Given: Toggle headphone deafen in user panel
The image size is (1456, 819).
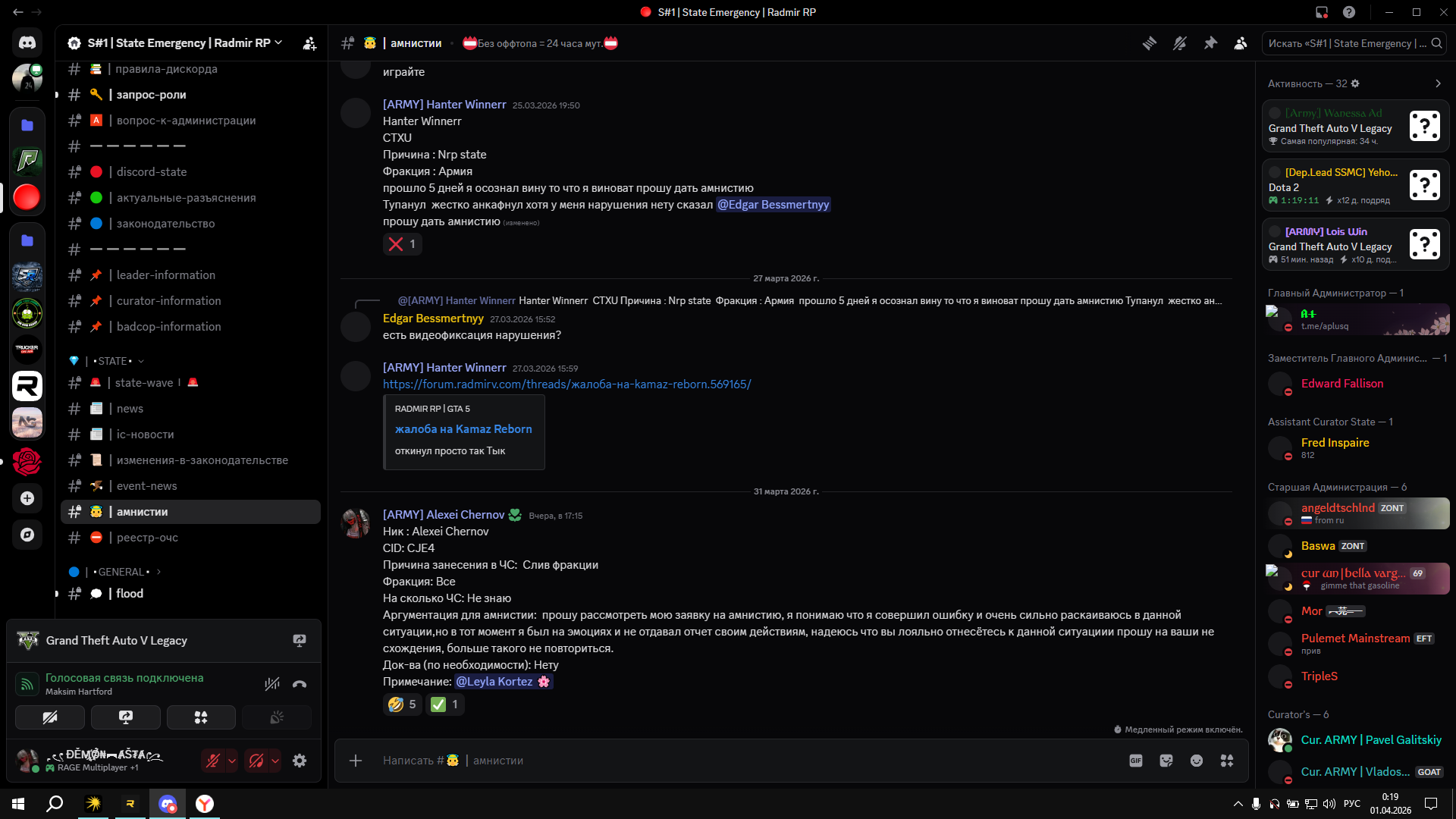Looking at the screenshot, I should point(256,761).
